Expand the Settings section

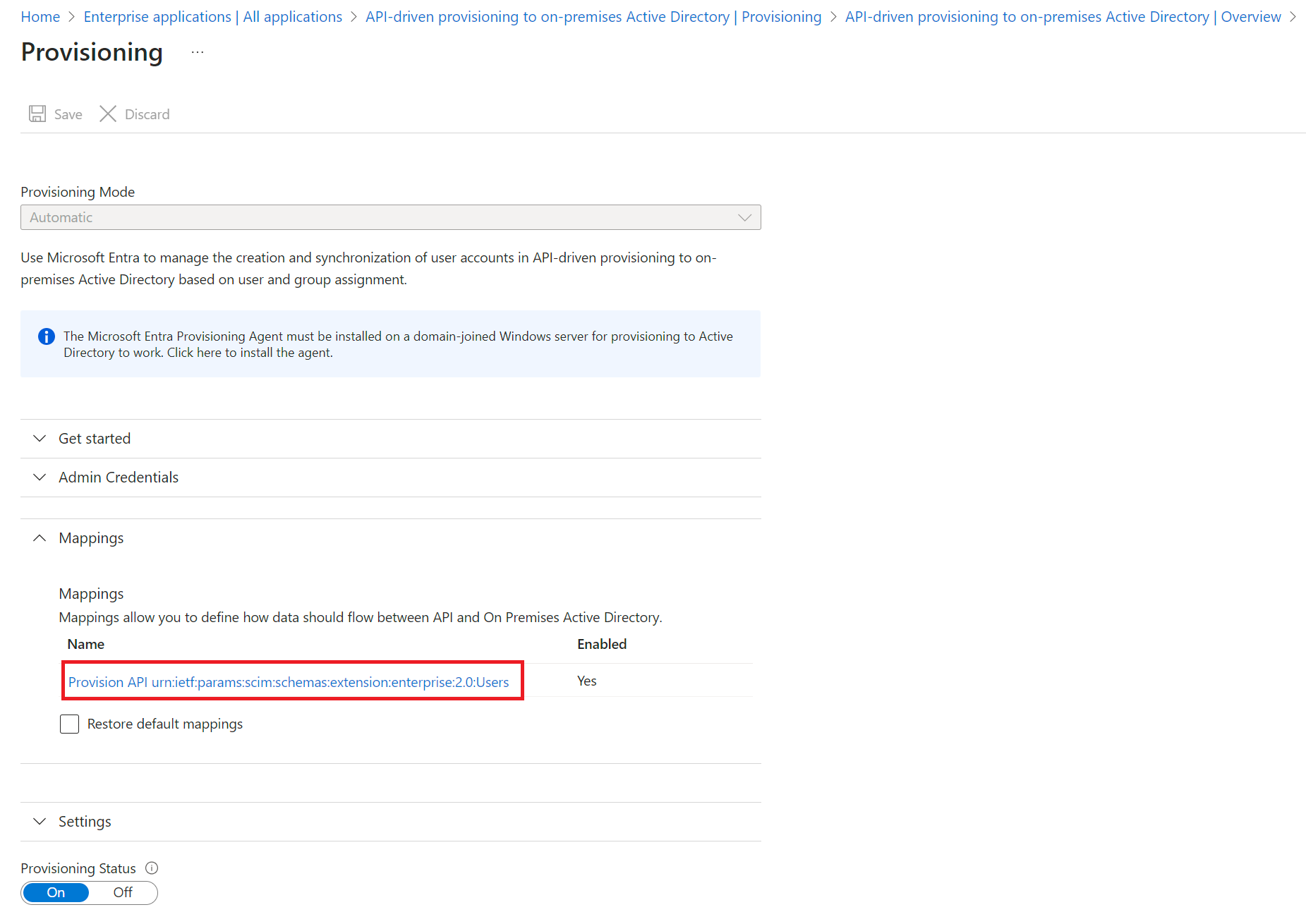coord(85,822)
